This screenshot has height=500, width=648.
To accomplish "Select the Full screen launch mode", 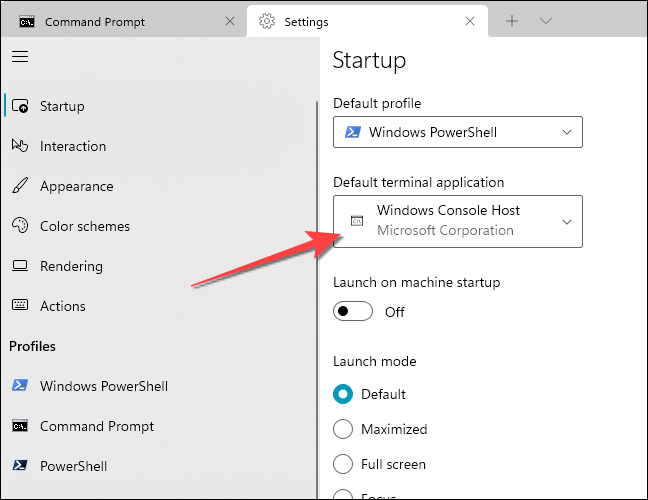I will (x=343, y=464).
